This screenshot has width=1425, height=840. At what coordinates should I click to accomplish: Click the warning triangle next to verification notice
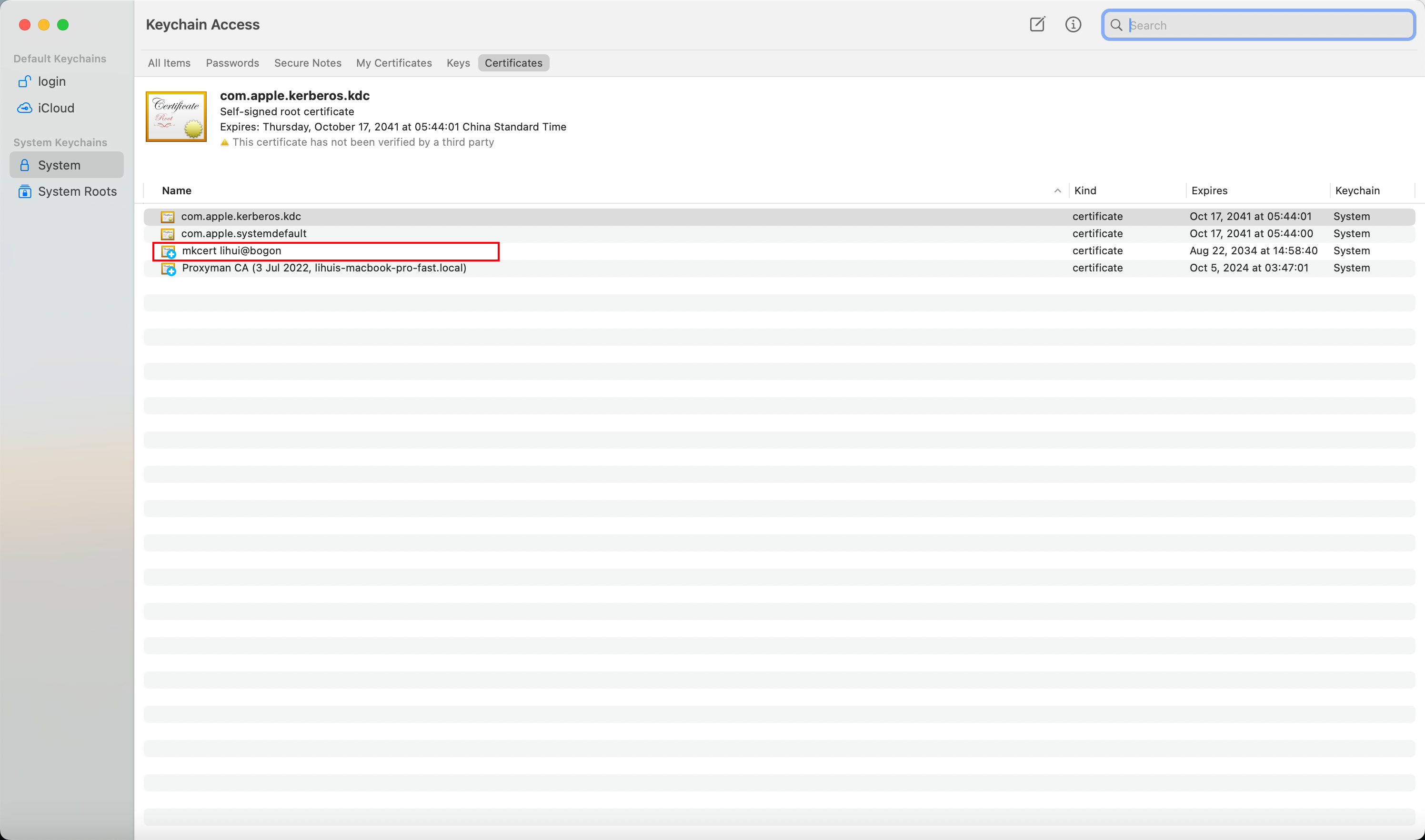click(x=225, y=143)
